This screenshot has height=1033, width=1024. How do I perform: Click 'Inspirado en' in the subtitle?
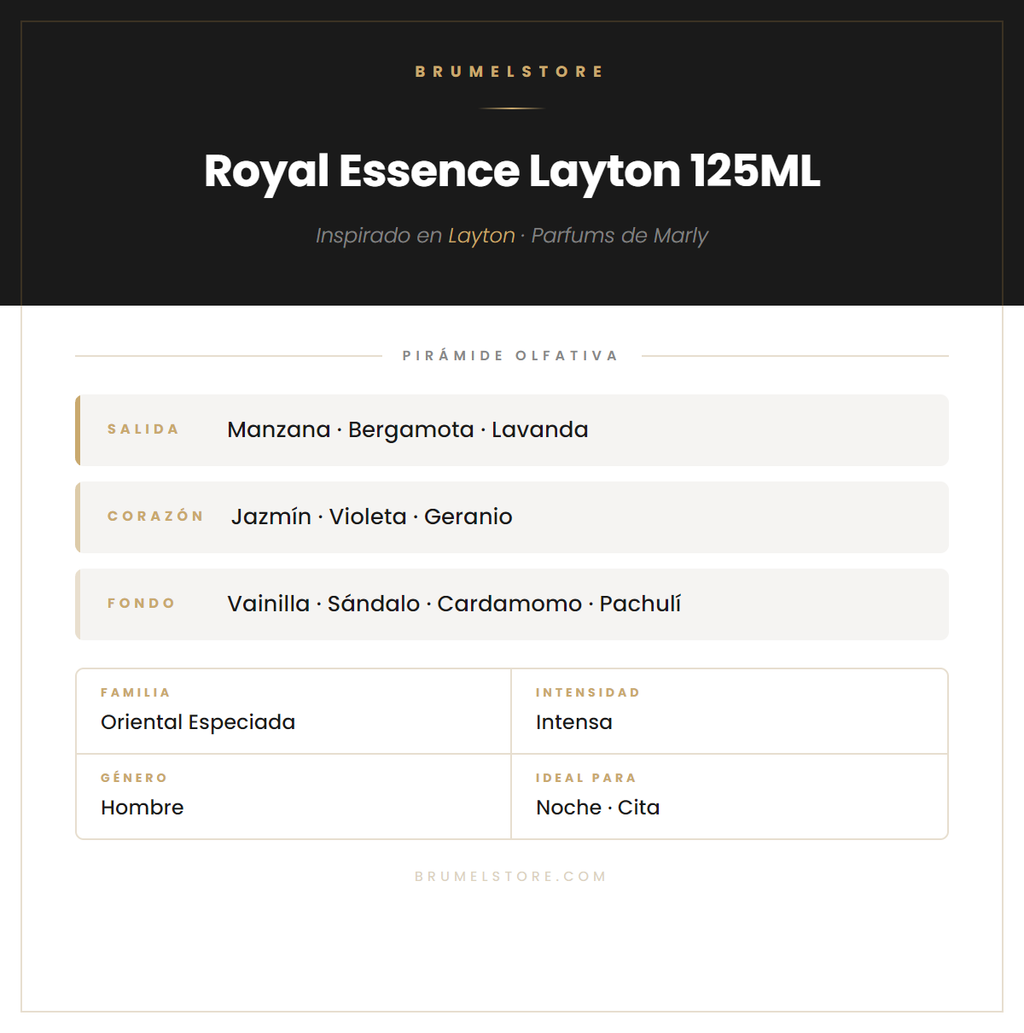[379, 236]
